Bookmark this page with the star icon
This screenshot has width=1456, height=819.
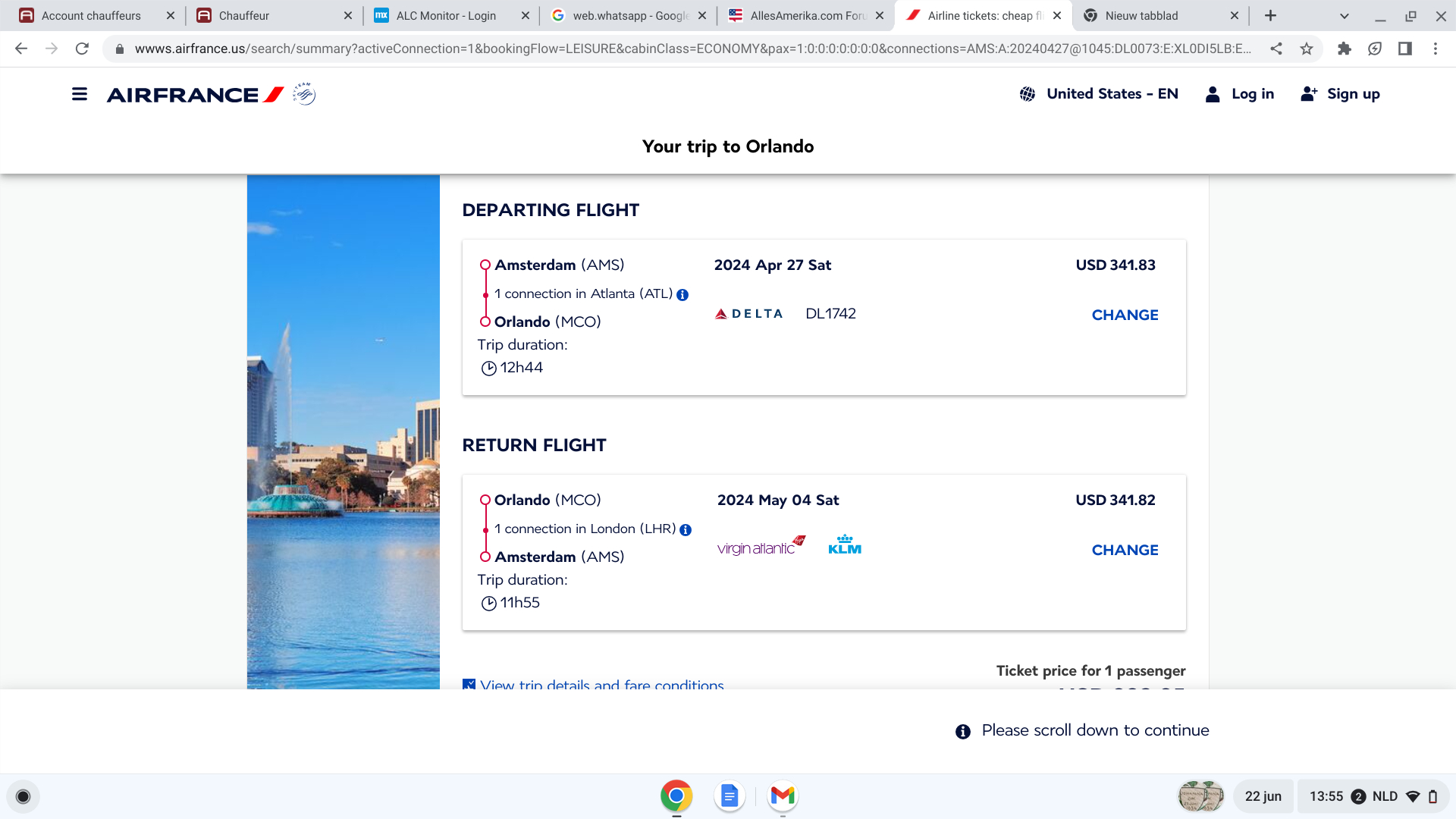1307,49
